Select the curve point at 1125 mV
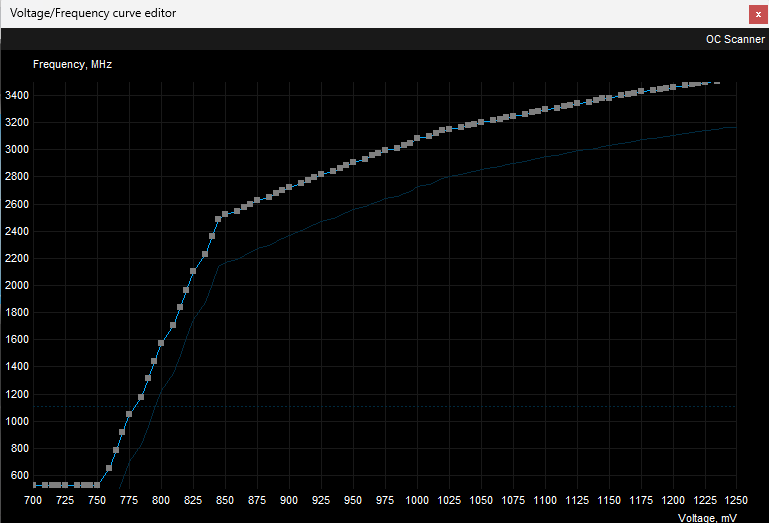 [x=577, y=103]
